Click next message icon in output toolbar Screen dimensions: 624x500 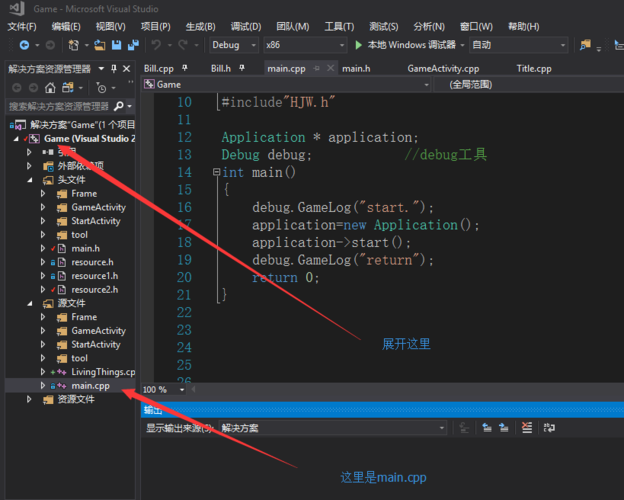tap(503, 428)
